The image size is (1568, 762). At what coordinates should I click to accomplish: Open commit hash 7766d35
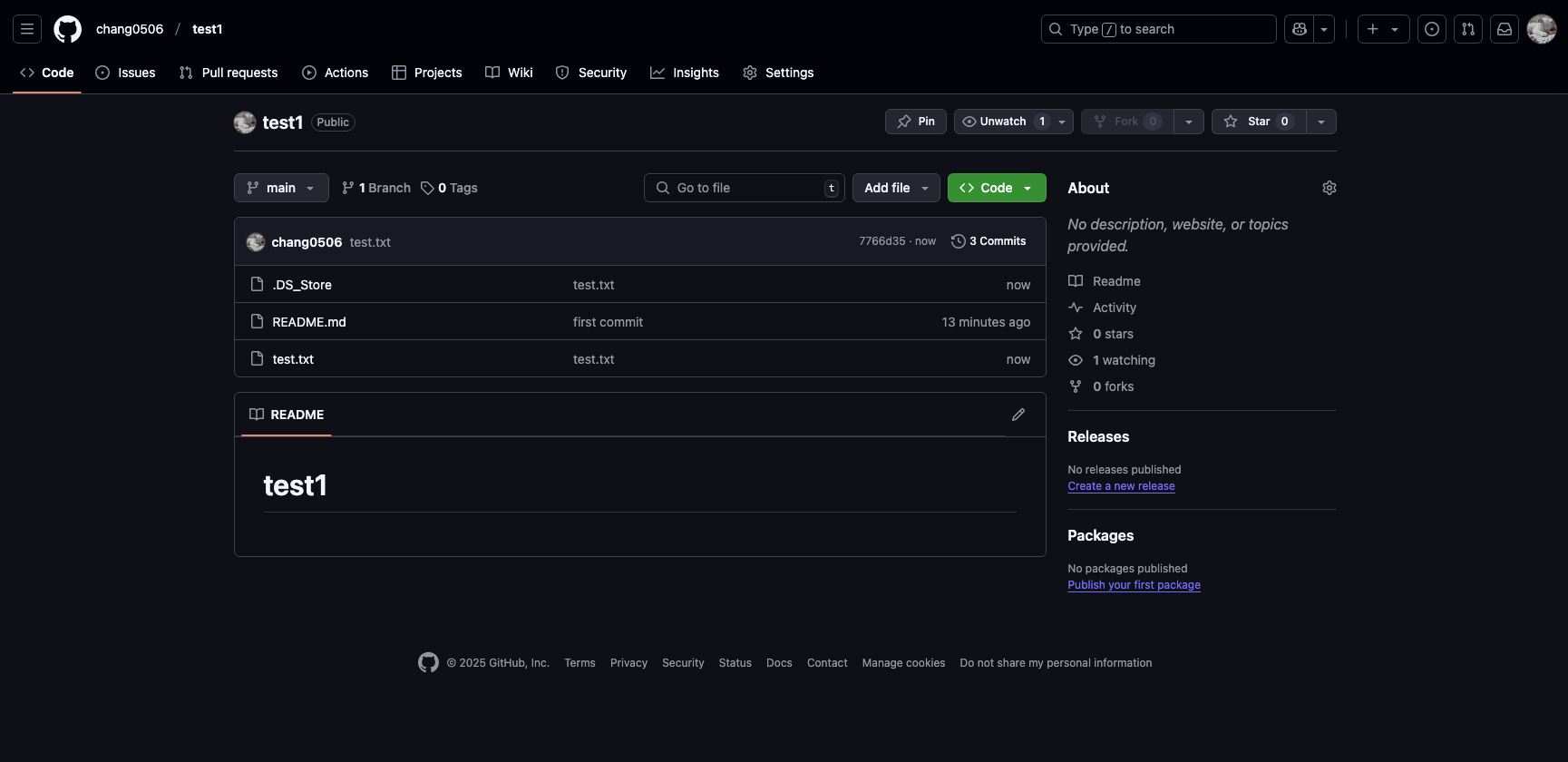click(882, 241)
